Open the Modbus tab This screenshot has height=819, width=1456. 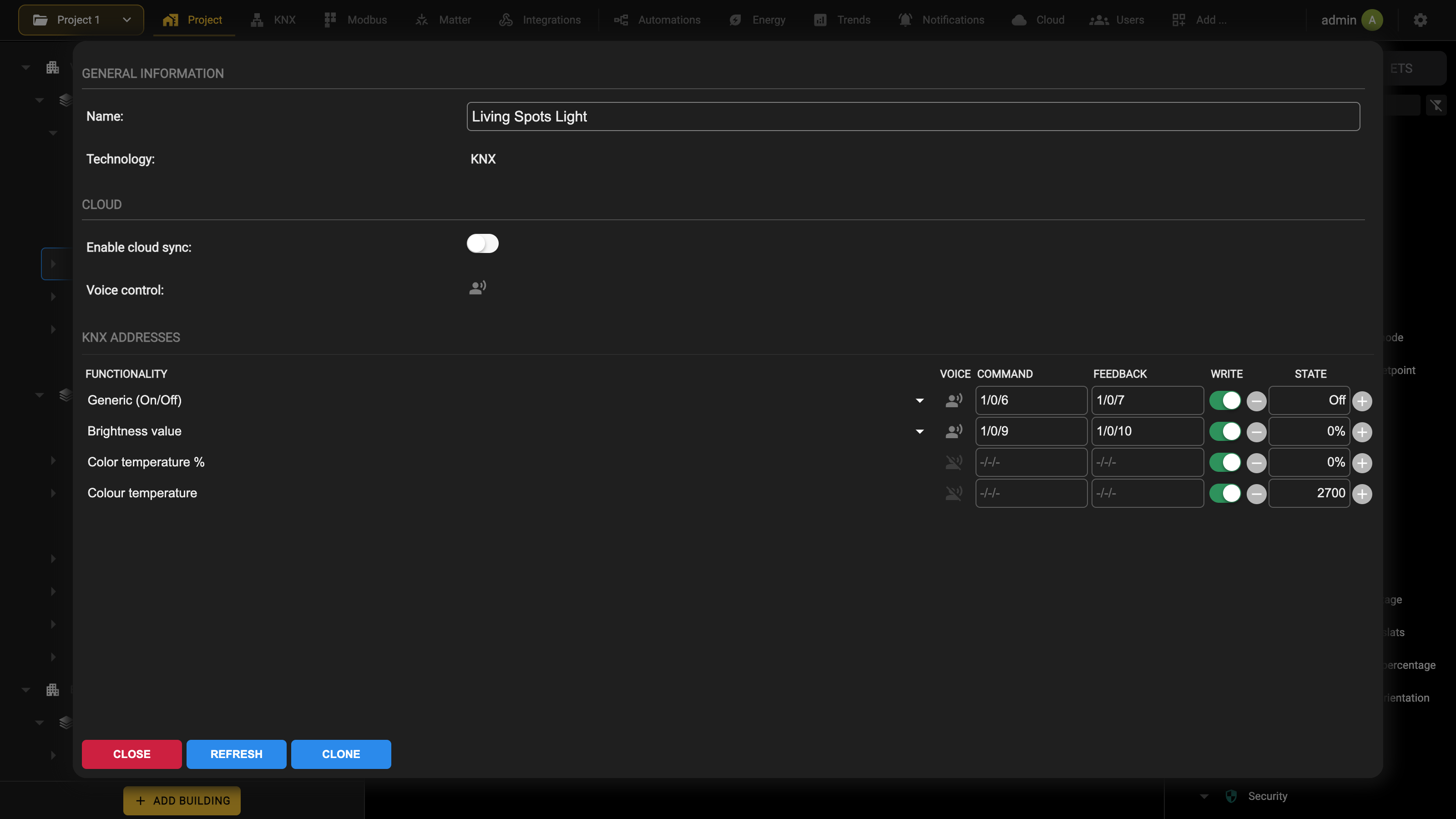pos(355,20)
